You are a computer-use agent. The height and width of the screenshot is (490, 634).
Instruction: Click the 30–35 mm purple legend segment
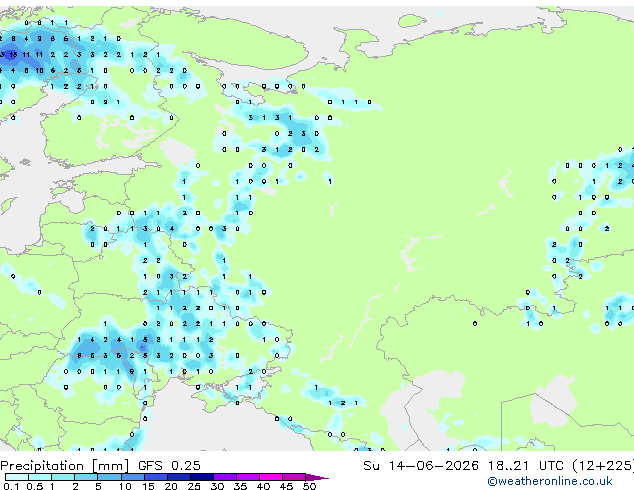pyautogui.click(x=225, y=477)
